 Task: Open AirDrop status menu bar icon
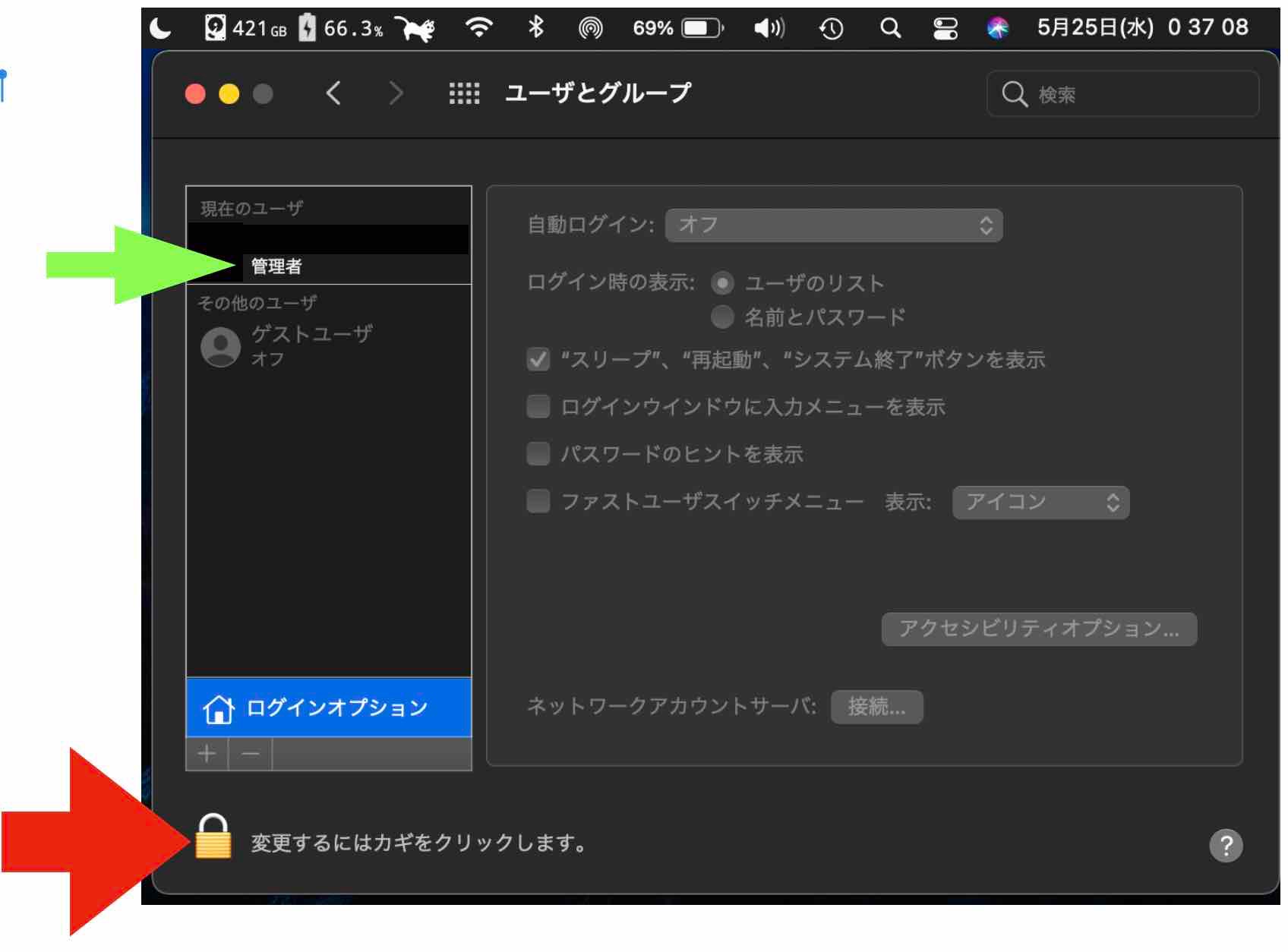tap(590, 29)
